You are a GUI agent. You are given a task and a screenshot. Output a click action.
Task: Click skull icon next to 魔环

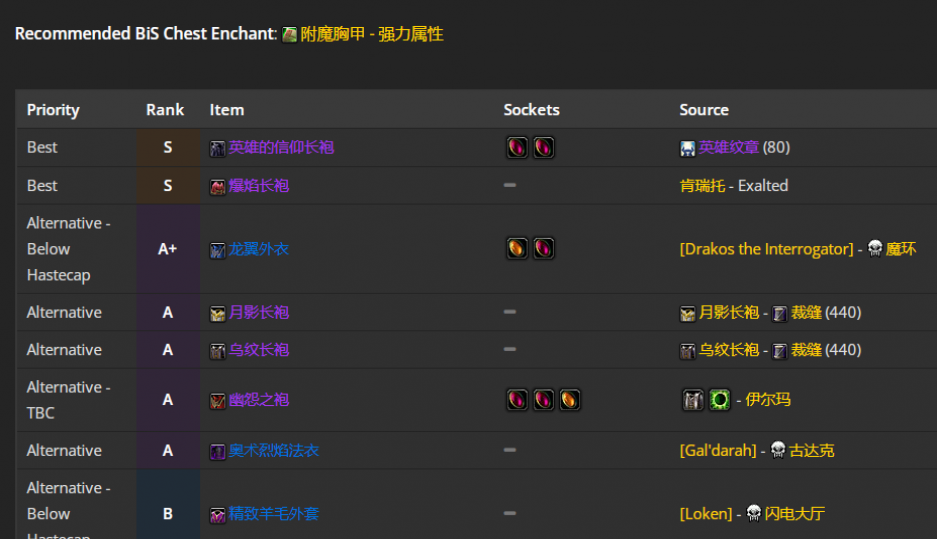click(x=875, y=249)
